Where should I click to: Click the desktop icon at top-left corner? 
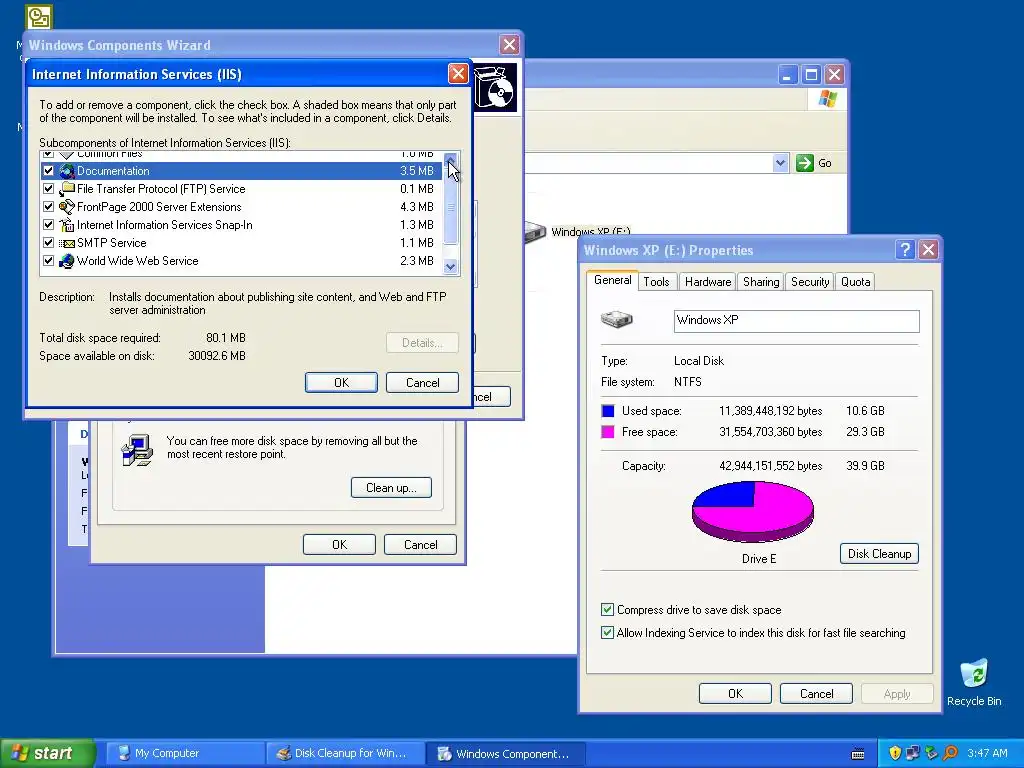[39, 17]
